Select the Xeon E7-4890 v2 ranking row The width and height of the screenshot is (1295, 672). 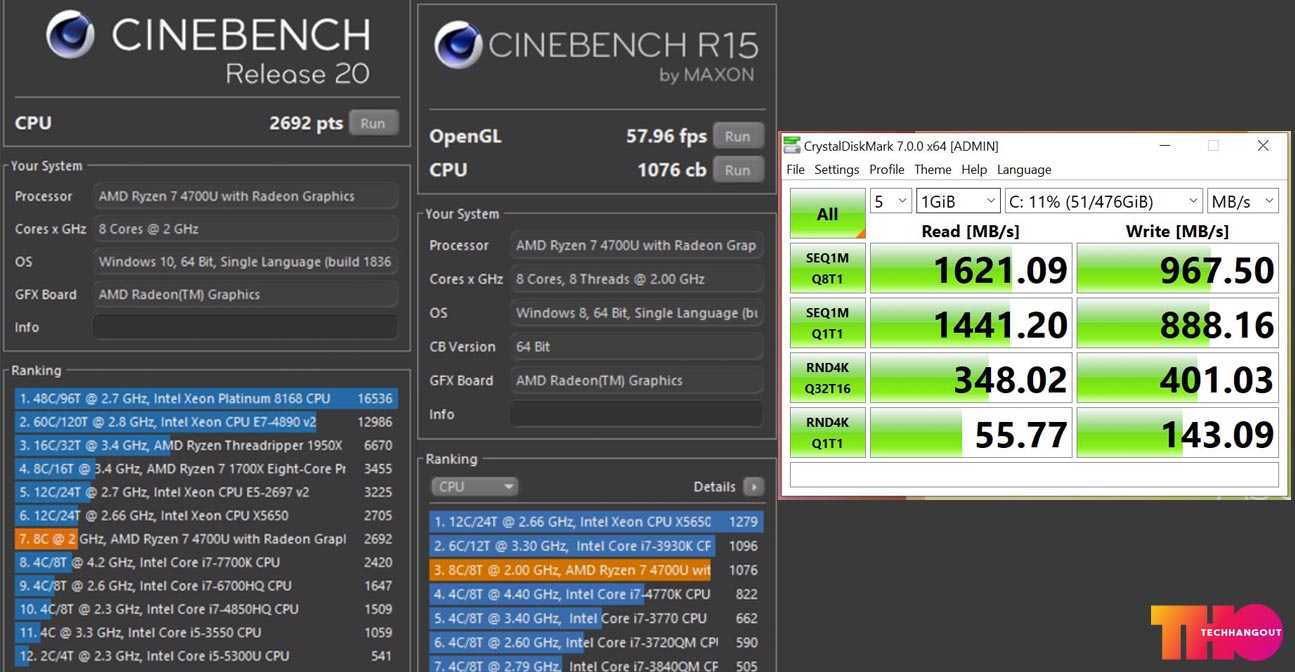(204, 422)
